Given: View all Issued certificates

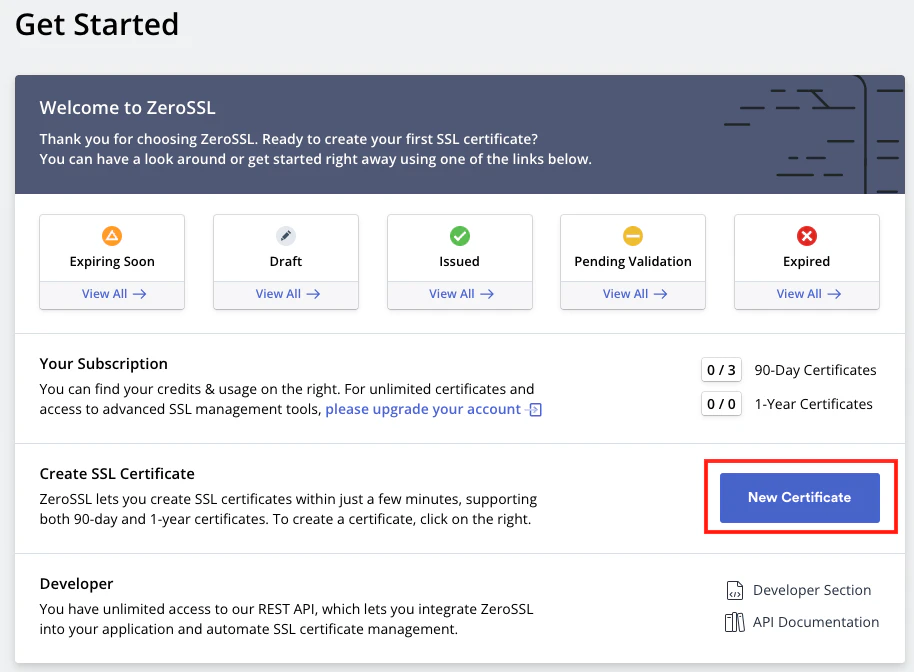Looking at the screenshot, I should (x=459, y=294).
